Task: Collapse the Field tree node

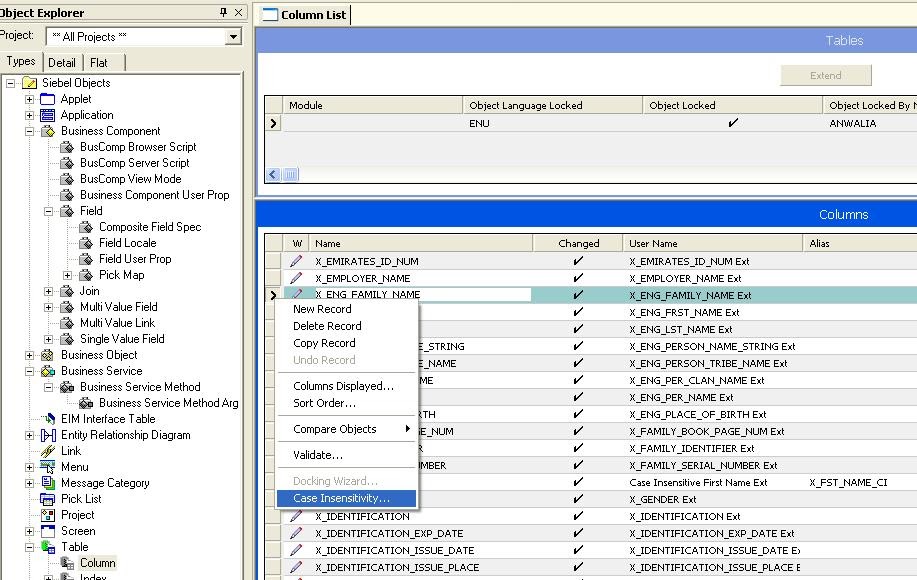Action: pyautogui.click(x=47, y=211)
